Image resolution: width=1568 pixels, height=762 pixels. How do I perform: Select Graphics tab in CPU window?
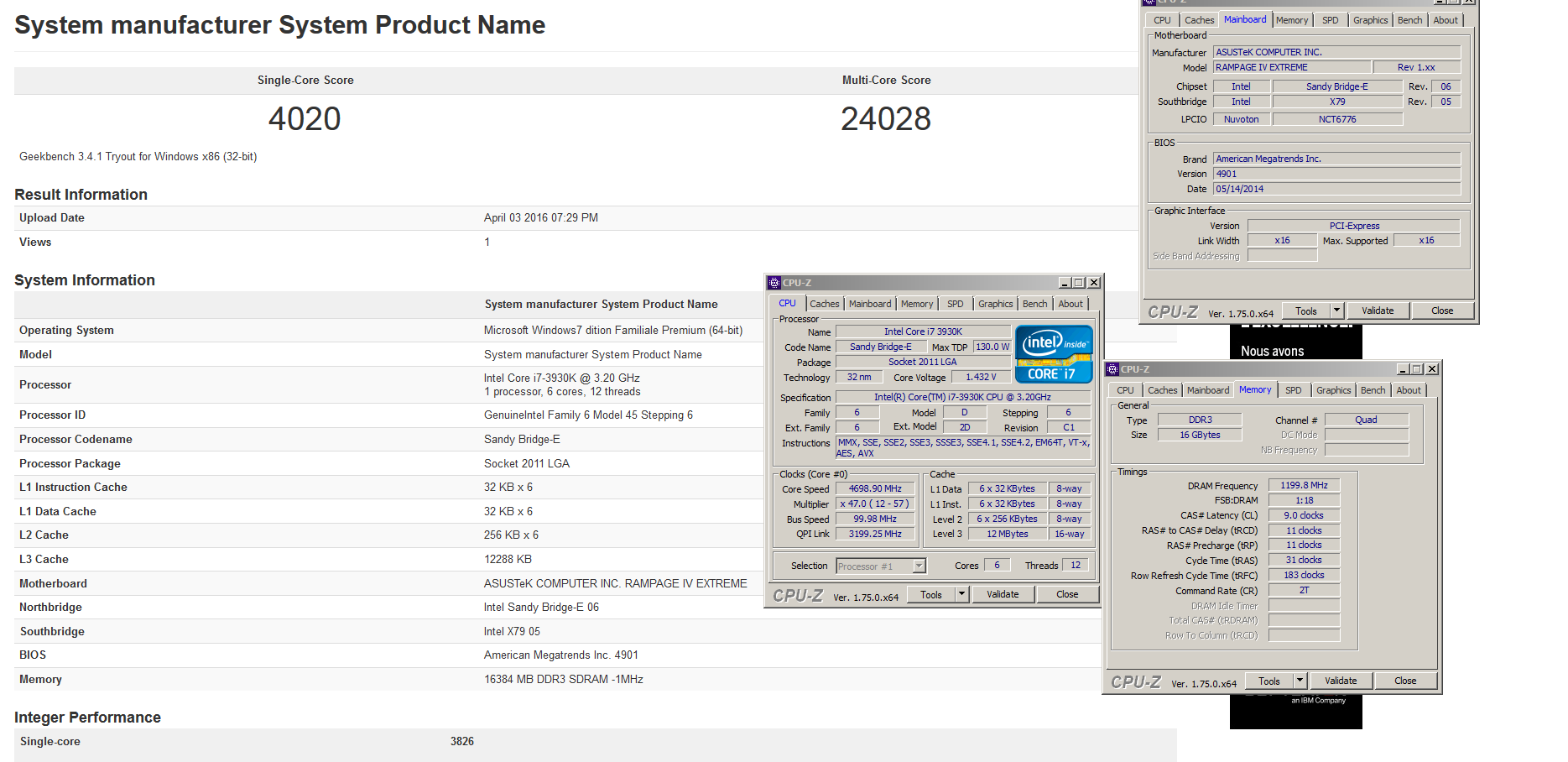click(x=996, y=304)
